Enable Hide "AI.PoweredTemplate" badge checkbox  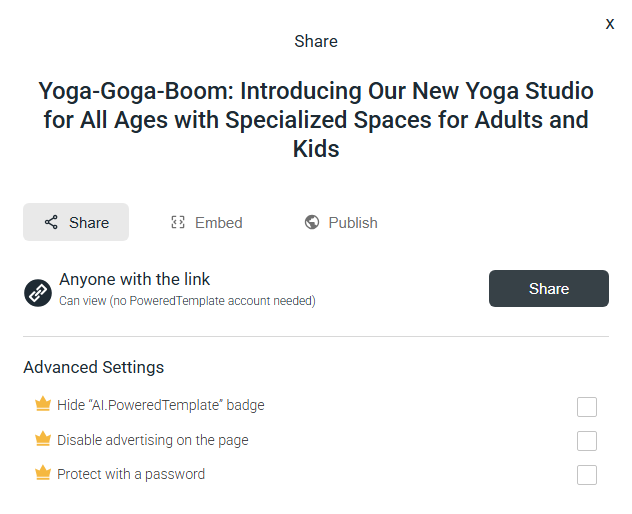tap(587, 407)
